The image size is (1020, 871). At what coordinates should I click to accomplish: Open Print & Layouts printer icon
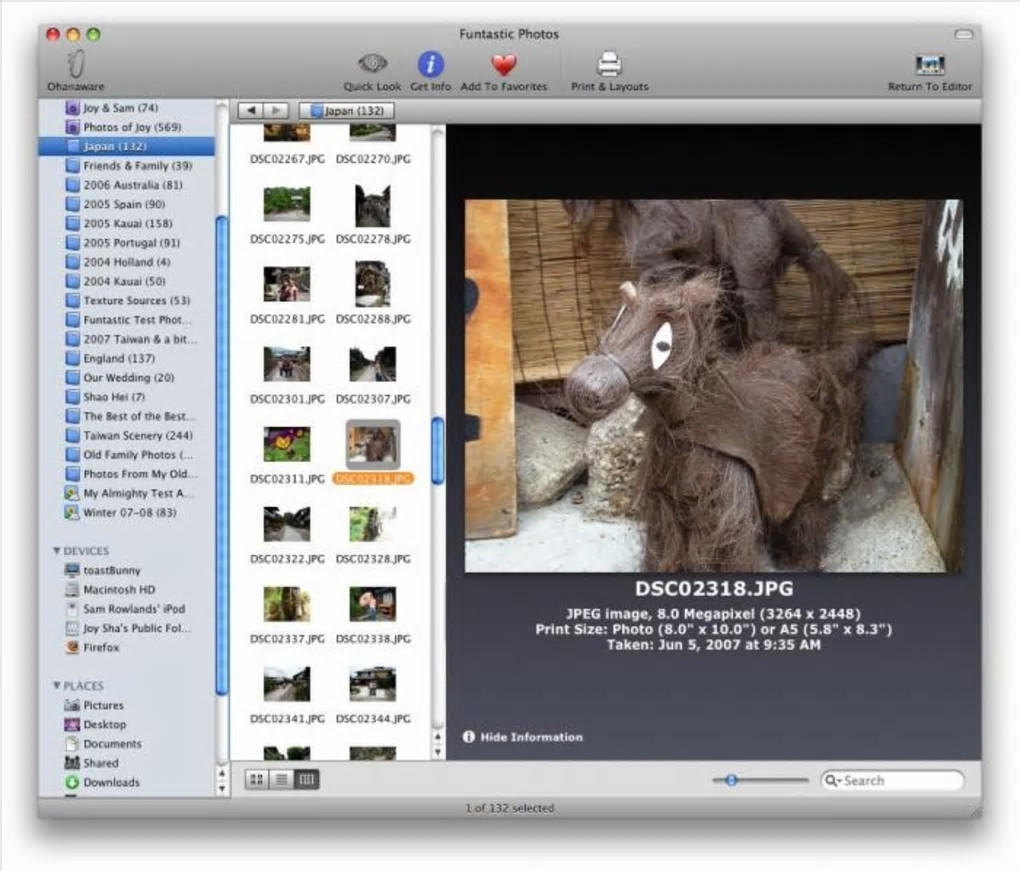pos(609,65)
